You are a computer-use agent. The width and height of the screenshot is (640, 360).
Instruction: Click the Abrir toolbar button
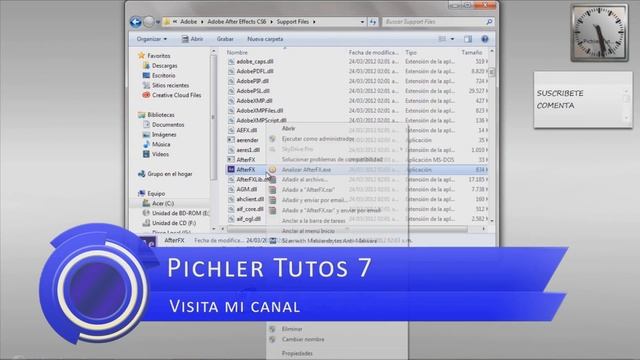pyautogui.click(x=192, y=39)
